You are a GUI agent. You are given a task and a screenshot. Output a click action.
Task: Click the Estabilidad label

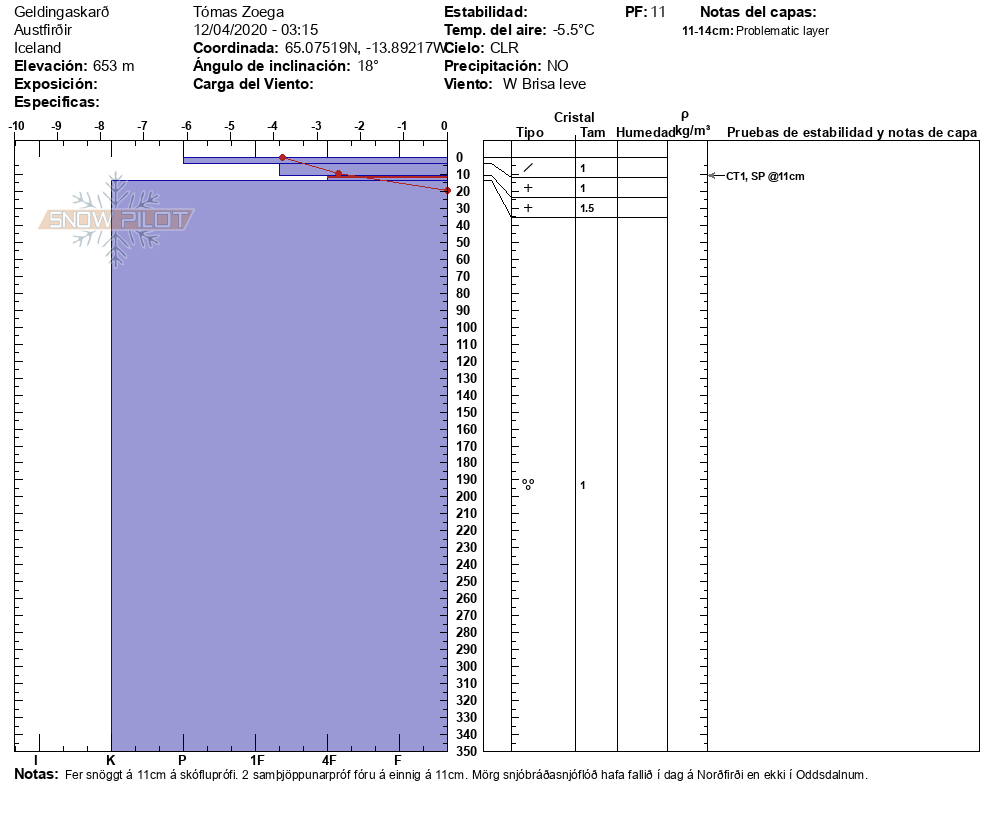(x=486, y=12)
